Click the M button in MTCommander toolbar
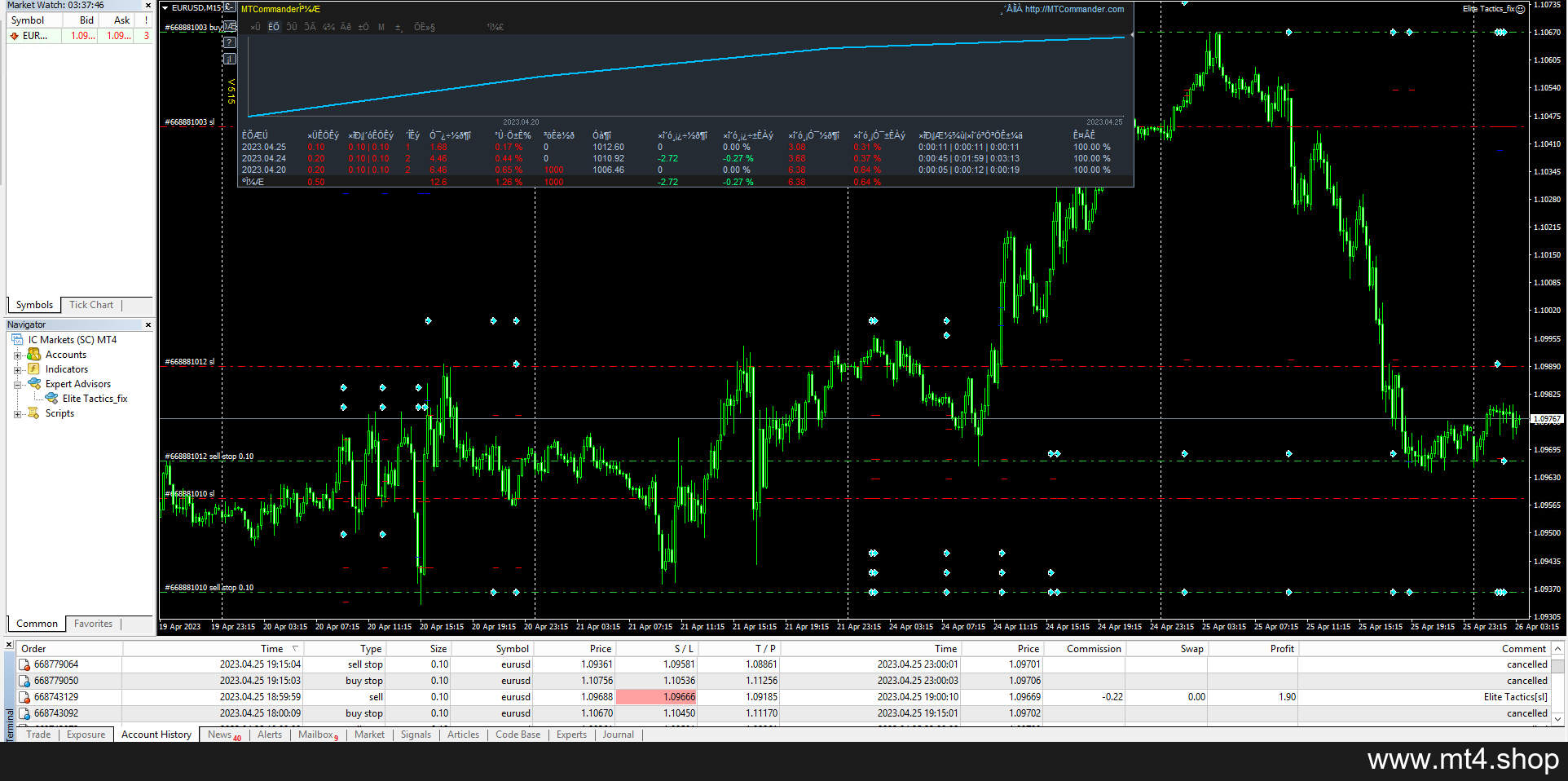The height and width of the screenshot is (781, 1568). click(381, 27)
